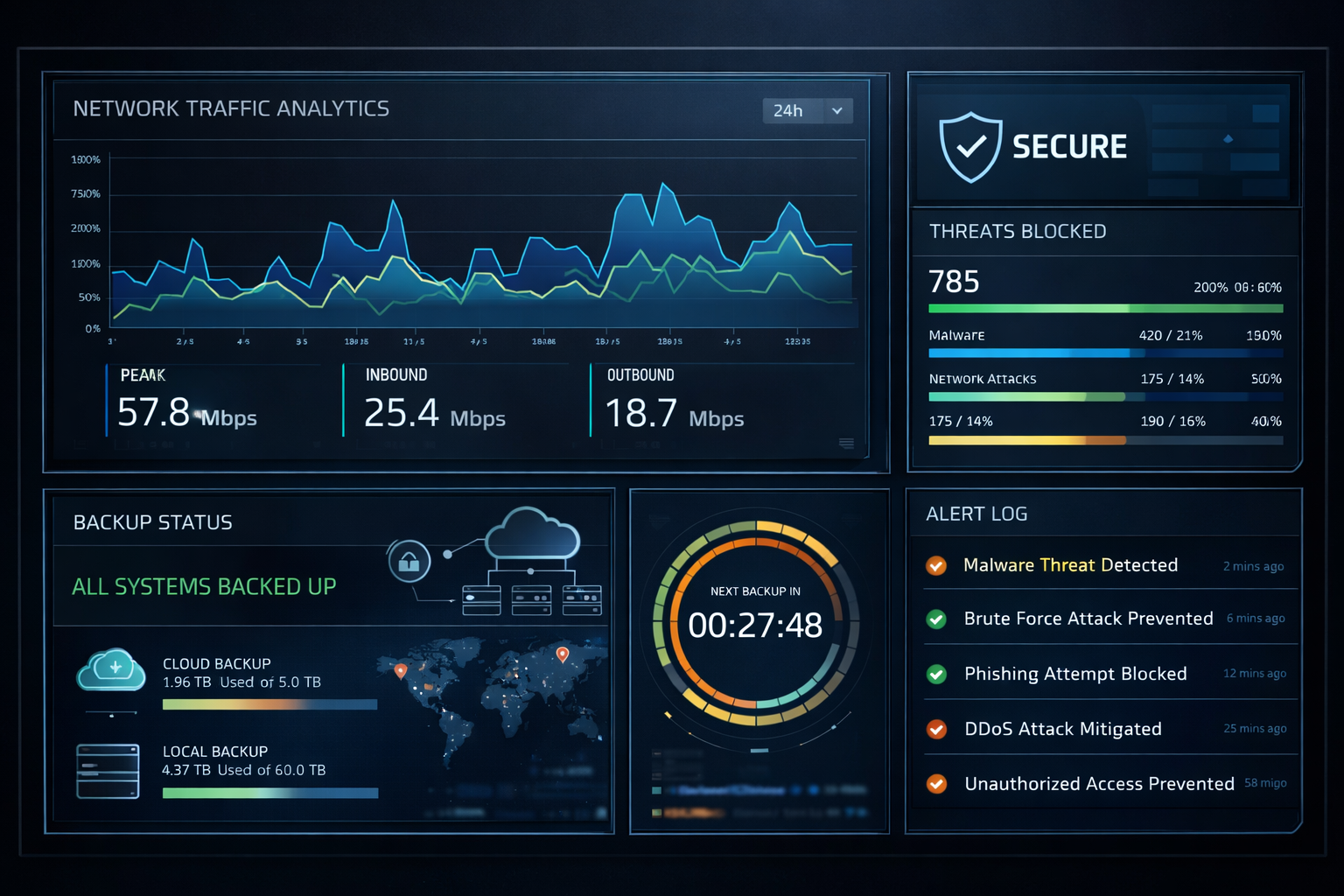
Task: Open the 24h time range dropdown
Action: point(807,111)
